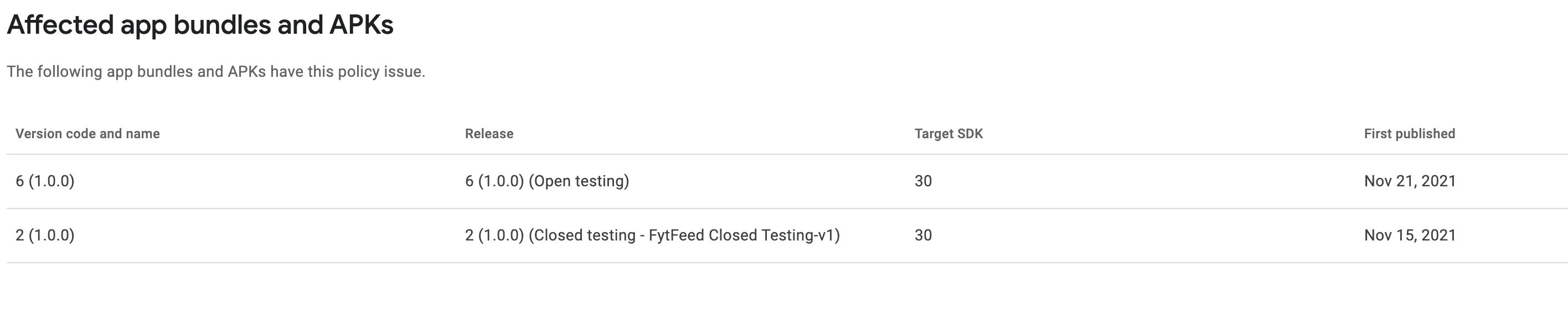Click the "Release" column header
1568x314 pixels.
point(489,134)
